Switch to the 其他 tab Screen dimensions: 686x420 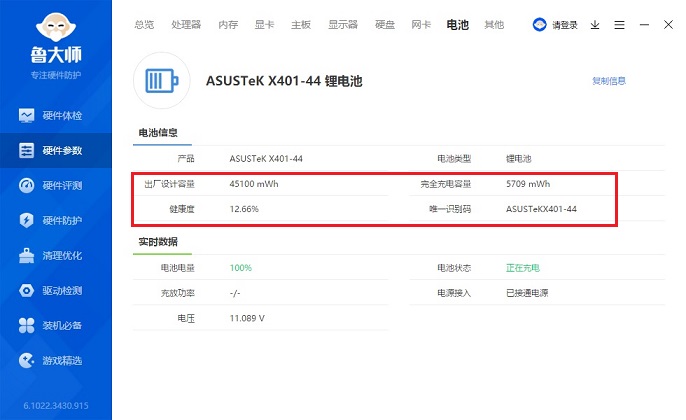pyautogui.click(x=494, y=24)
